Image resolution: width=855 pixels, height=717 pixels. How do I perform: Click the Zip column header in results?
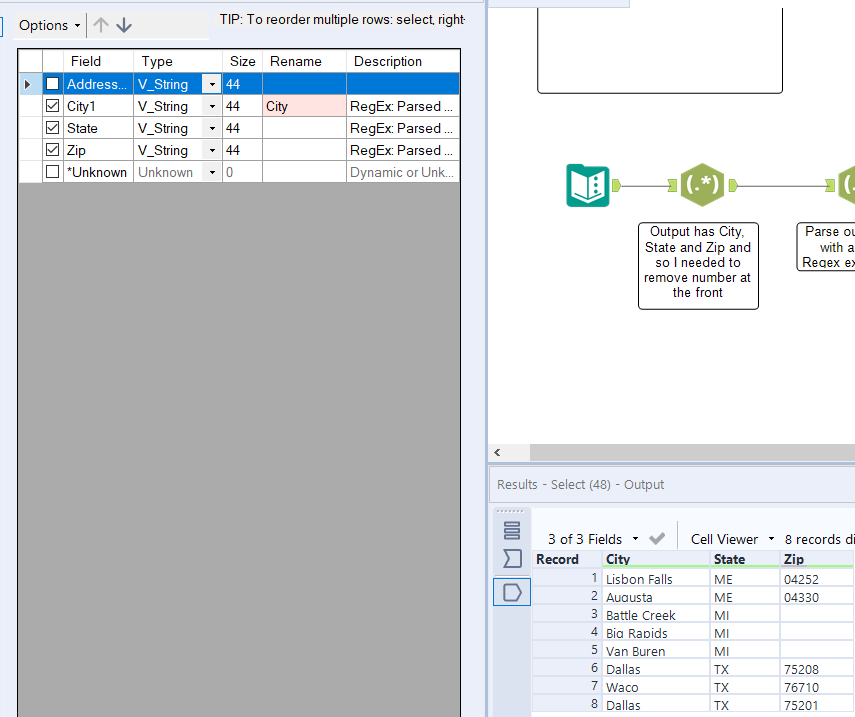pos(815,559)
